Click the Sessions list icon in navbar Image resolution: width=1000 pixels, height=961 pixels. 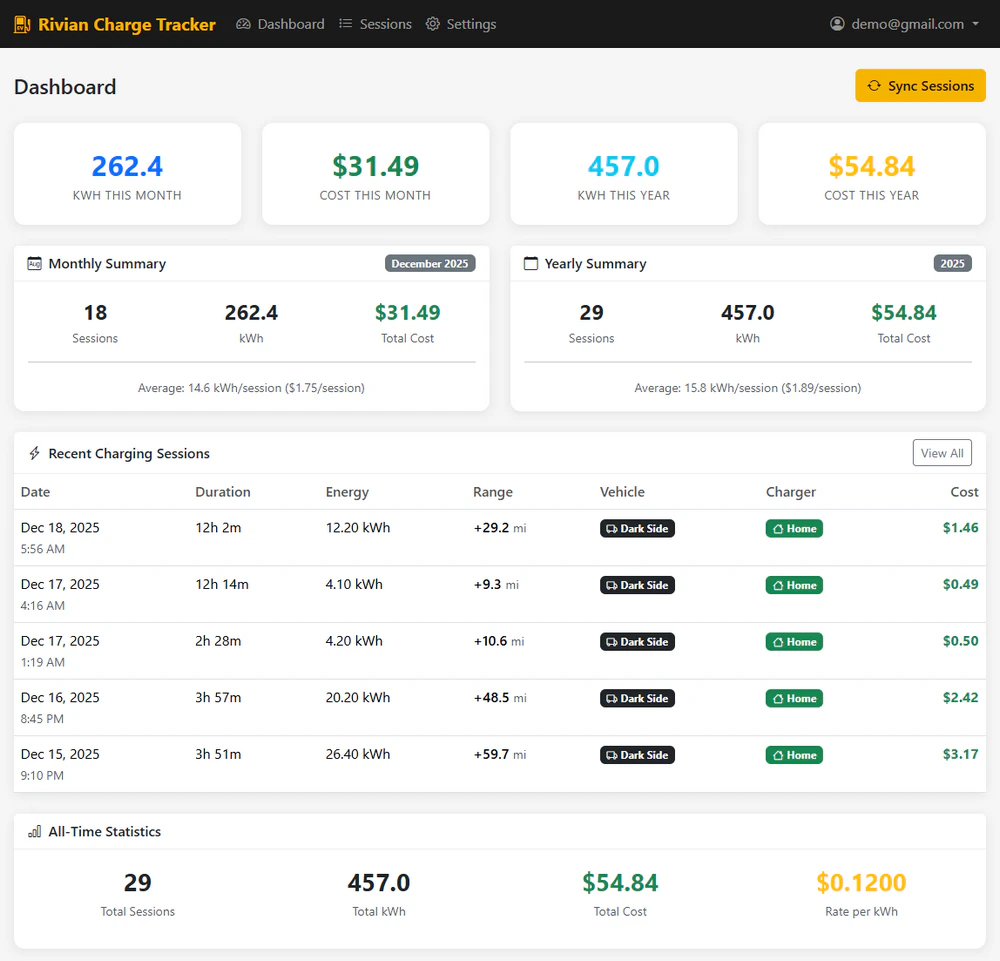pyautogui.click(x=345, y=24)
